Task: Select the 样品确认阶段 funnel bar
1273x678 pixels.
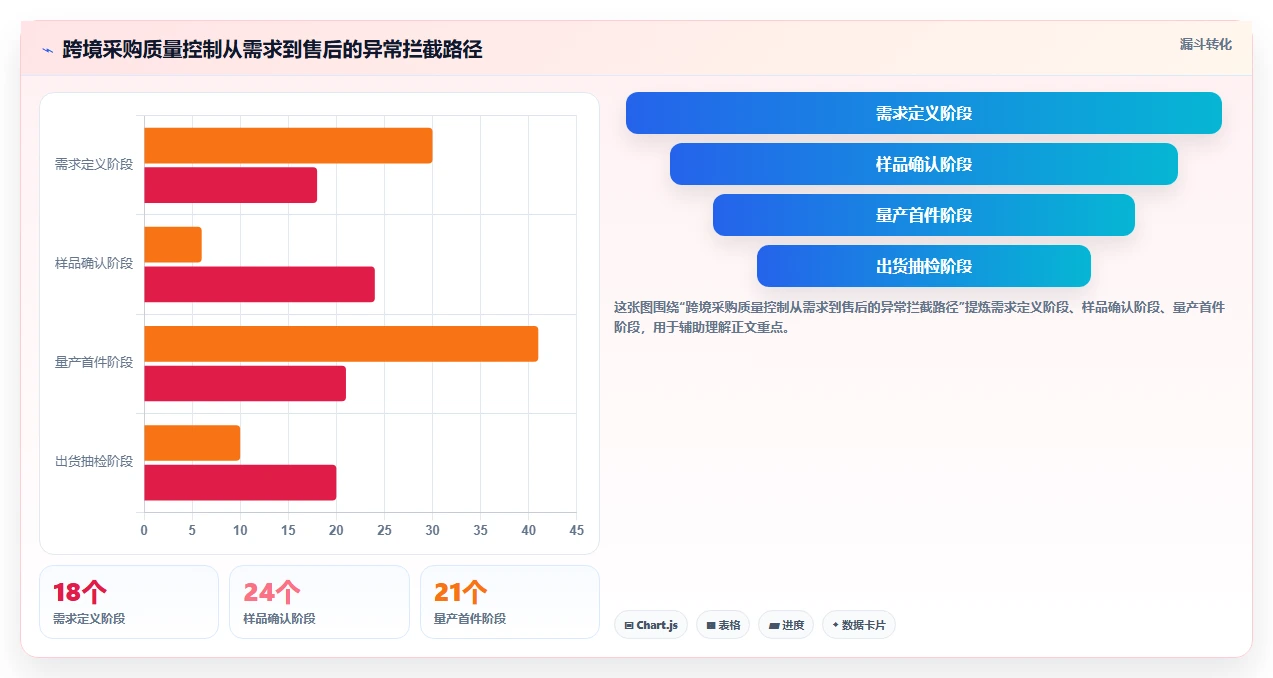Action: (924, 164)
